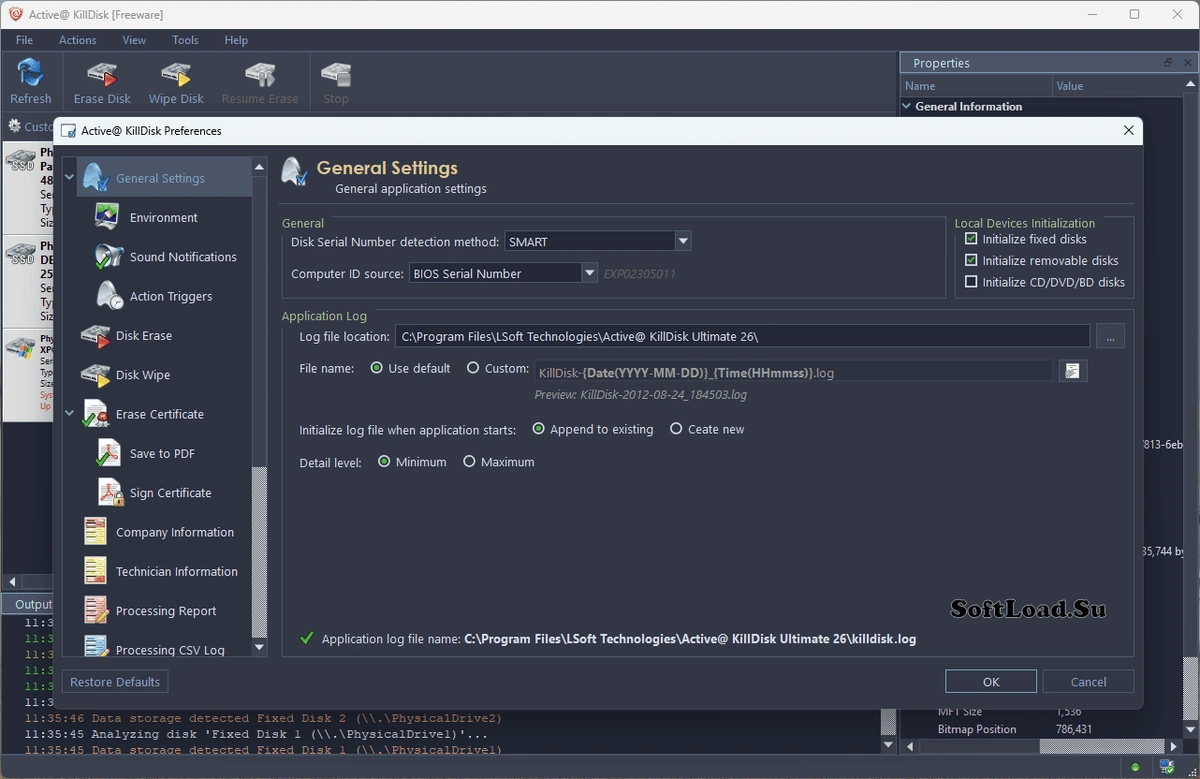
Task: Open the Technician Information icon
Action: pos(96,571)
